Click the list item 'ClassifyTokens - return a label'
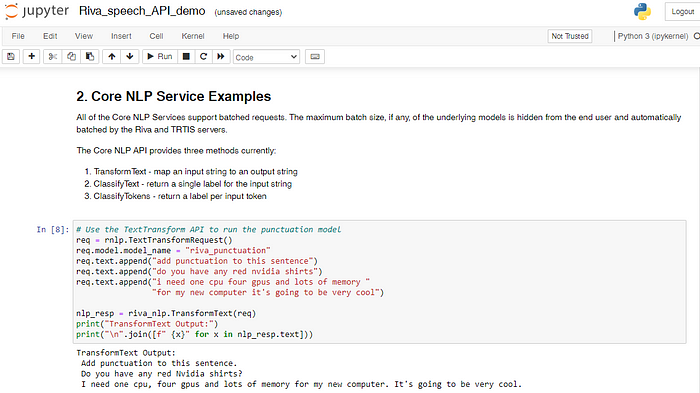This screenshot has height=393, width=700. 180,196
